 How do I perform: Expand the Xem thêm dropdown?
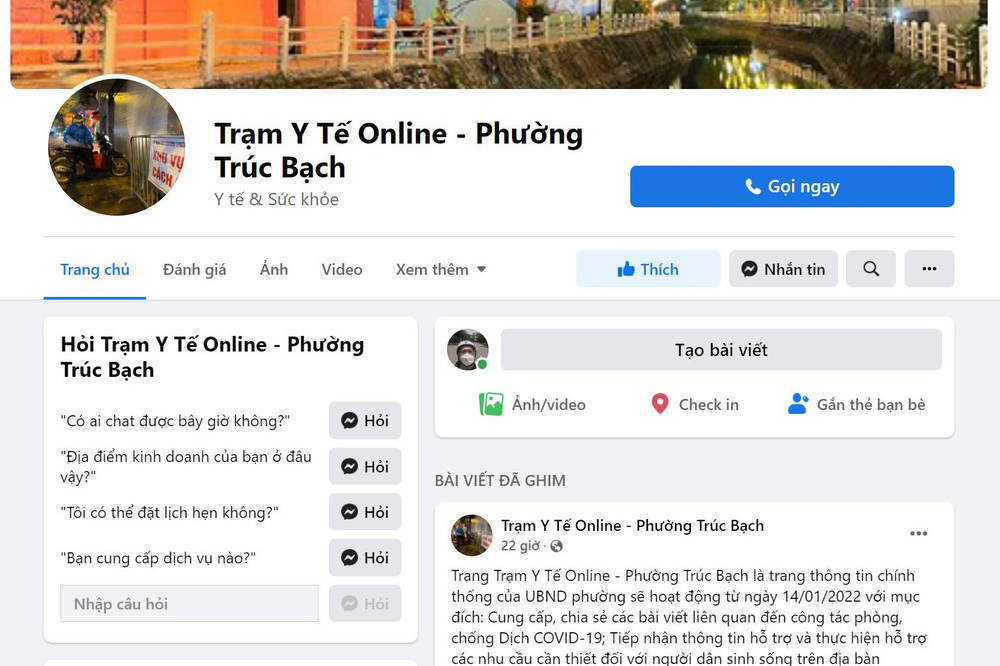pyautogui.click(x=441, y=269)
